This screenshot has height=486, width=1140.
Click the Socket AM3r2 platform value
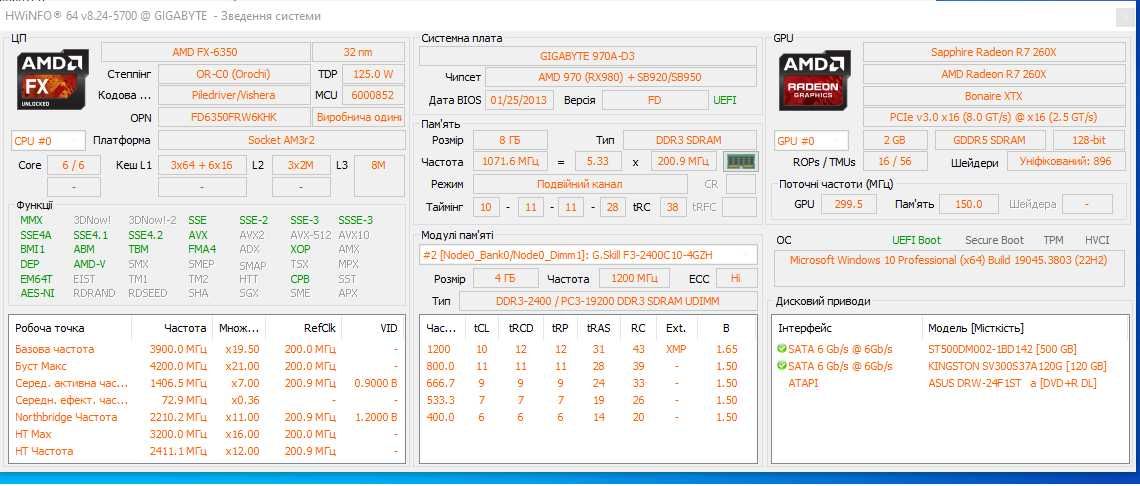pos(281,140)
